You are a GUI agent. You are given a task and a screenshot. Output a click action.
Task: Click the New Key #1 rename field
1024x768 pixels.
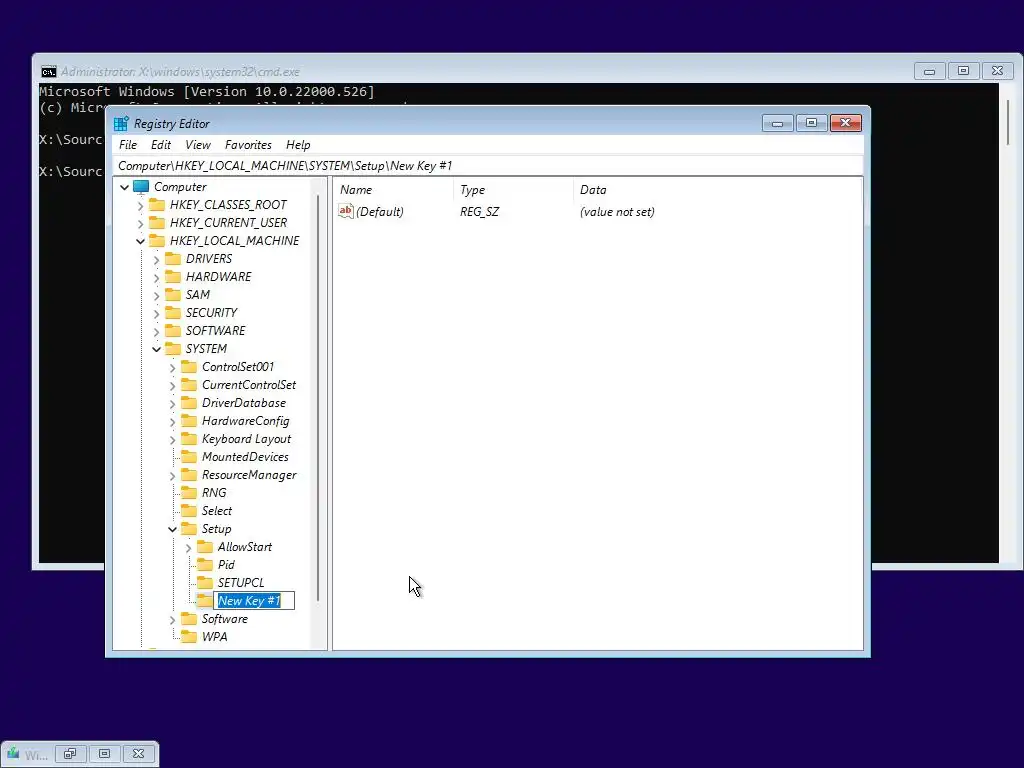(255, 601)
